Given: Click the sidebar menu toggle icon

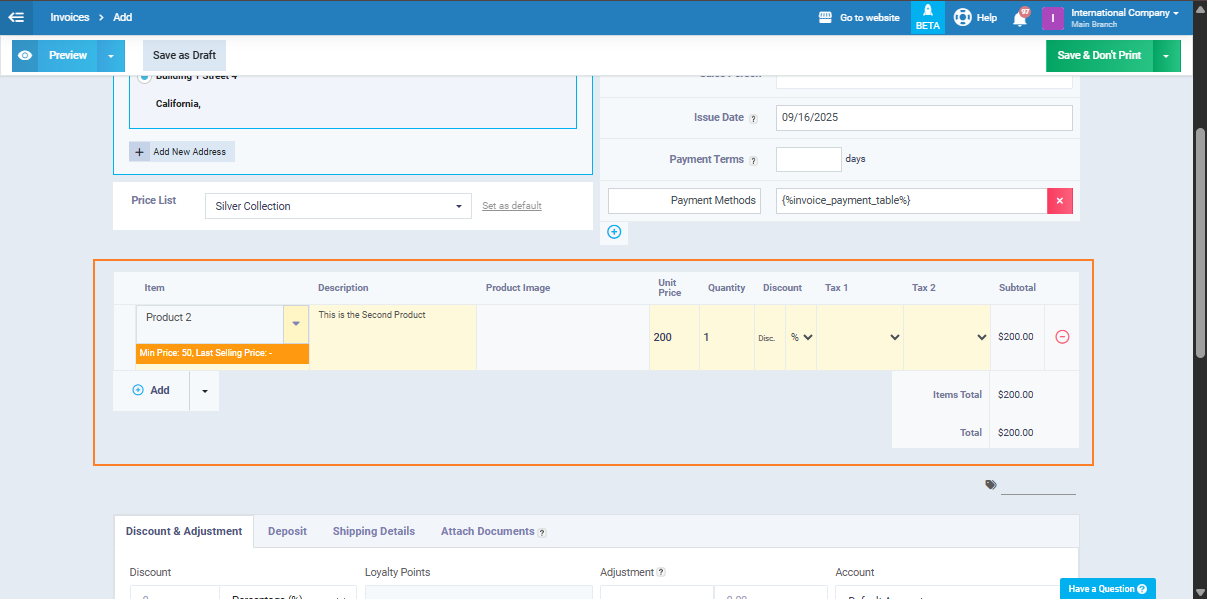Looking at the screenshot, I should click(16, 17).
